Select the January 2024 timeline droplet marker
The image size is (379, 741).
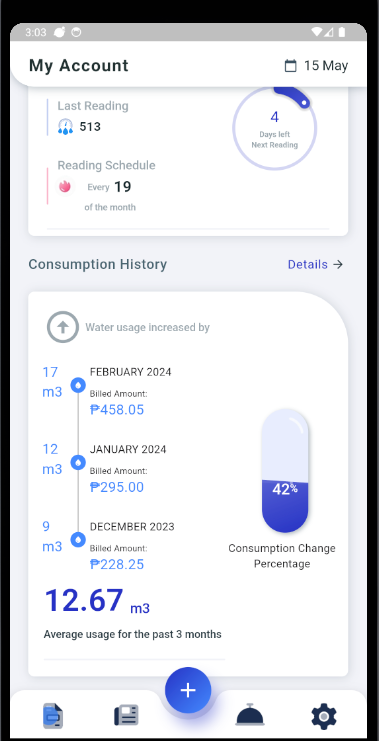coord(78,462)
